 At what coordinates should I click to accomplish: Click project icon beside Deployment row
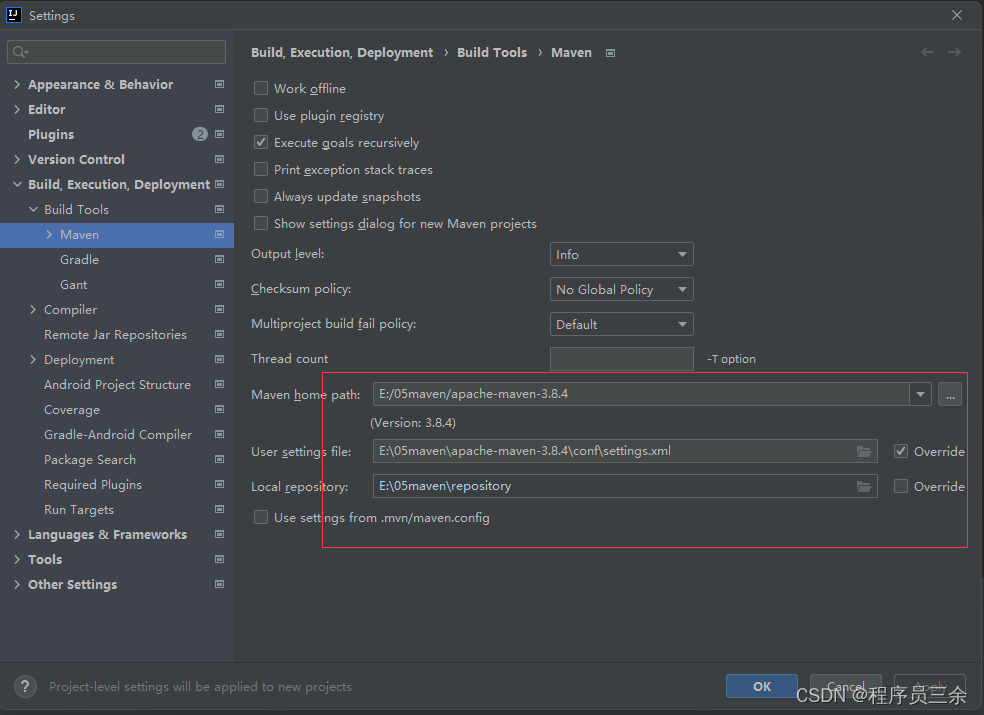pos(220,360)
